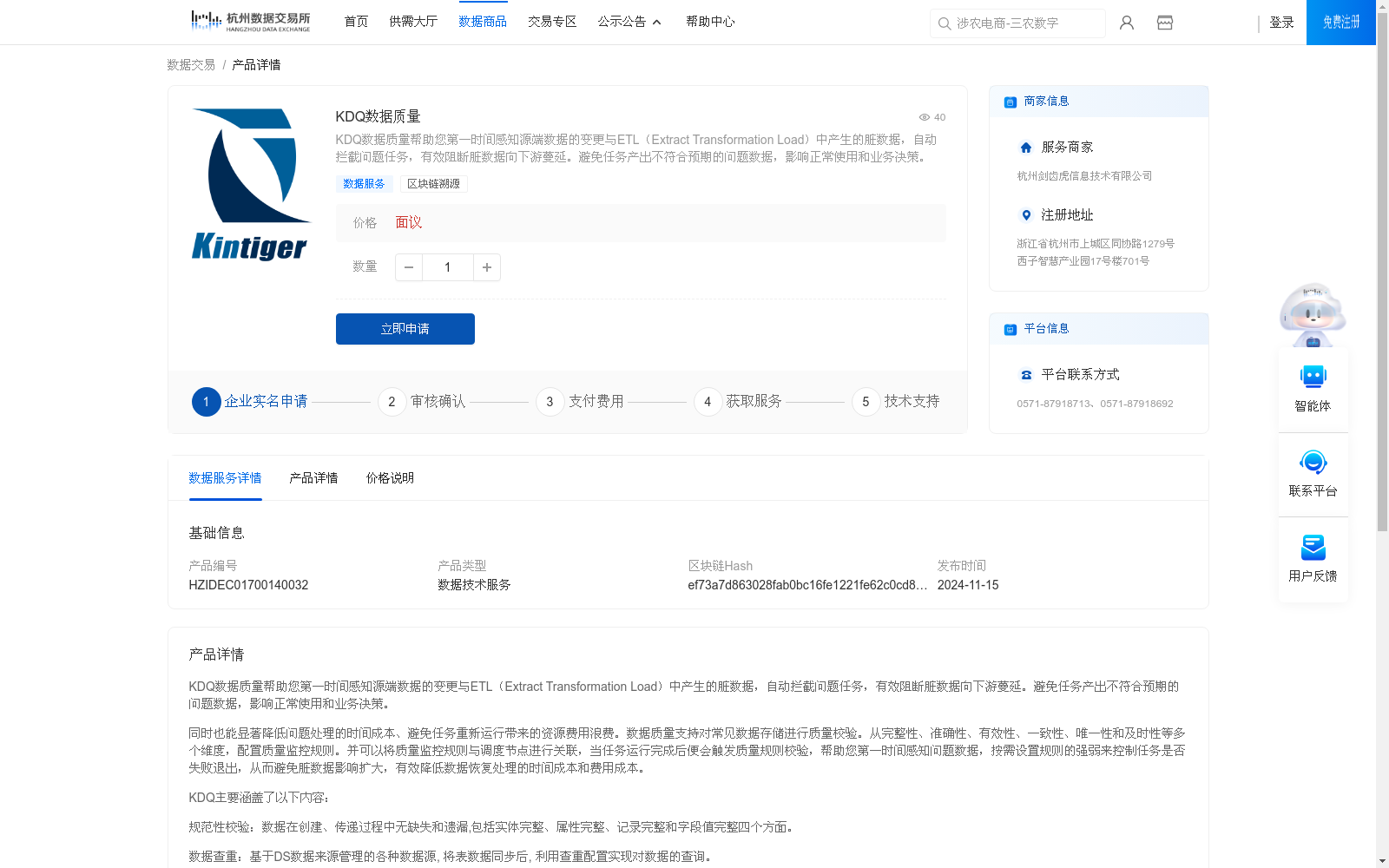This screenshot has height=868, width=1389.
Task: Click the Kintiger product logo thumbnail
Action: click(x=250, y=185)
